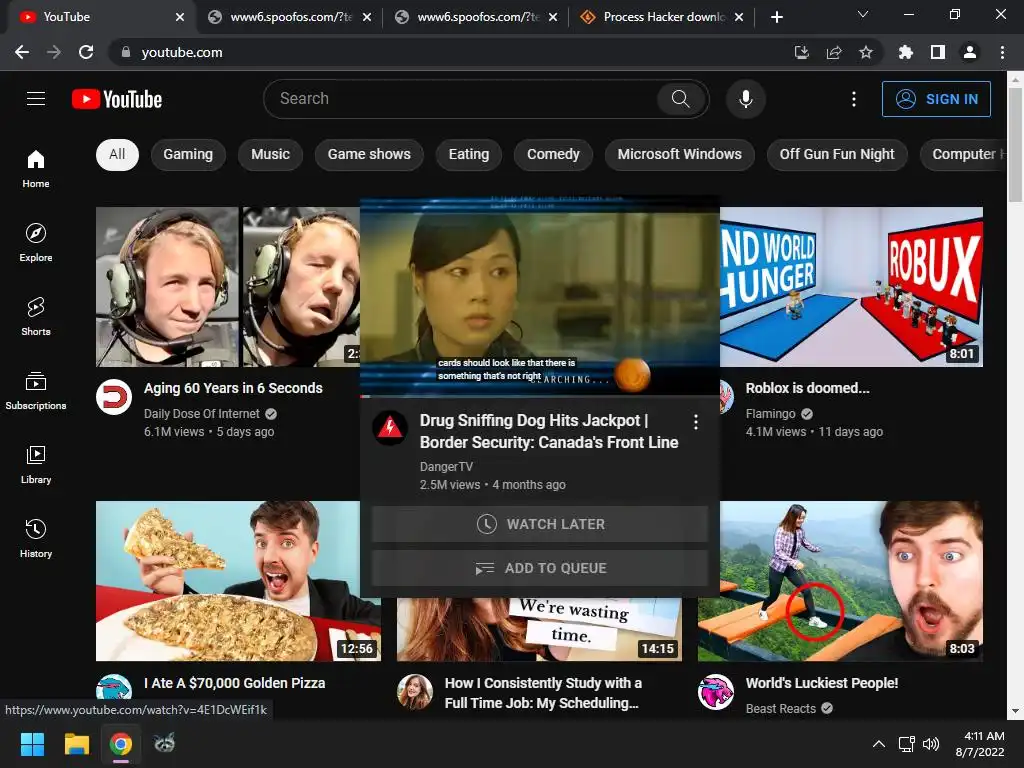
Task: Open study video channel avatar
Action: [x=415, y=692]
